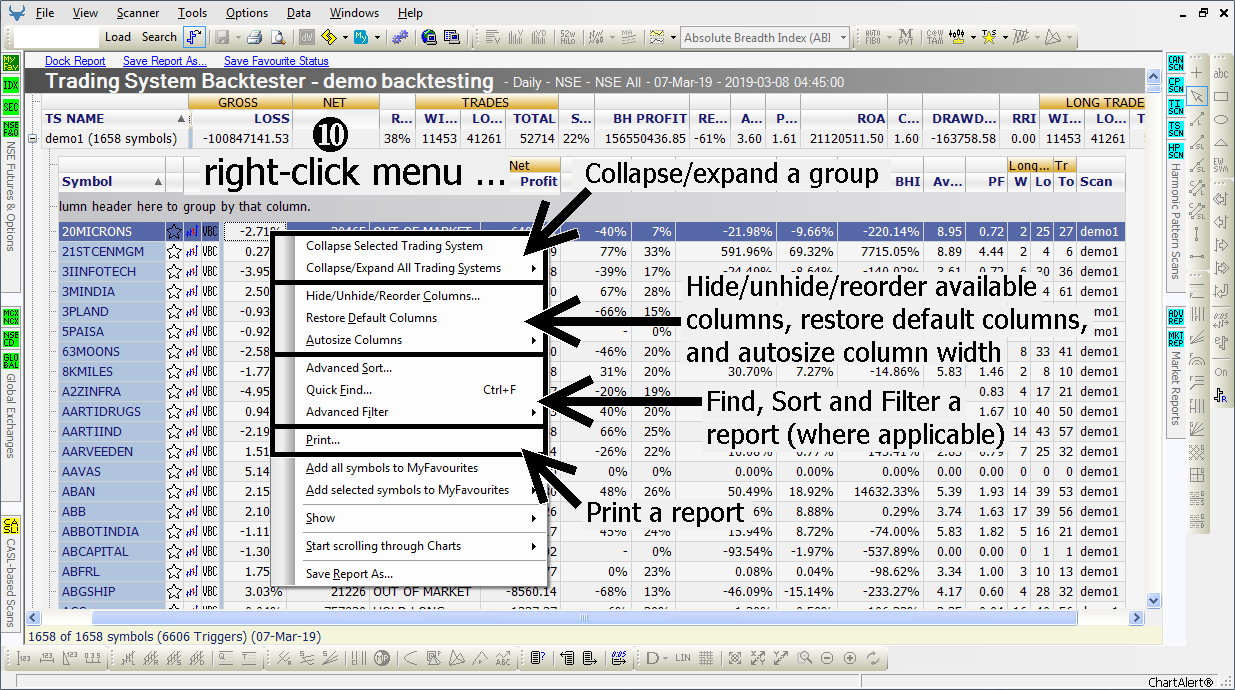
Task: Select the crosshair cursor tool
Action: pos(1198,73)
